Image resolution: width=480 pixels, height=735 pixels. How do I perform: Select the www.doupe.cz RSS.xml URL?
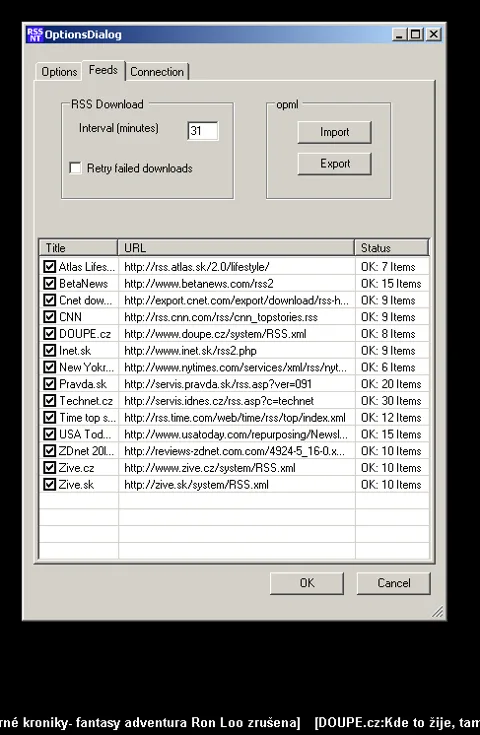[x=237, y=334]
